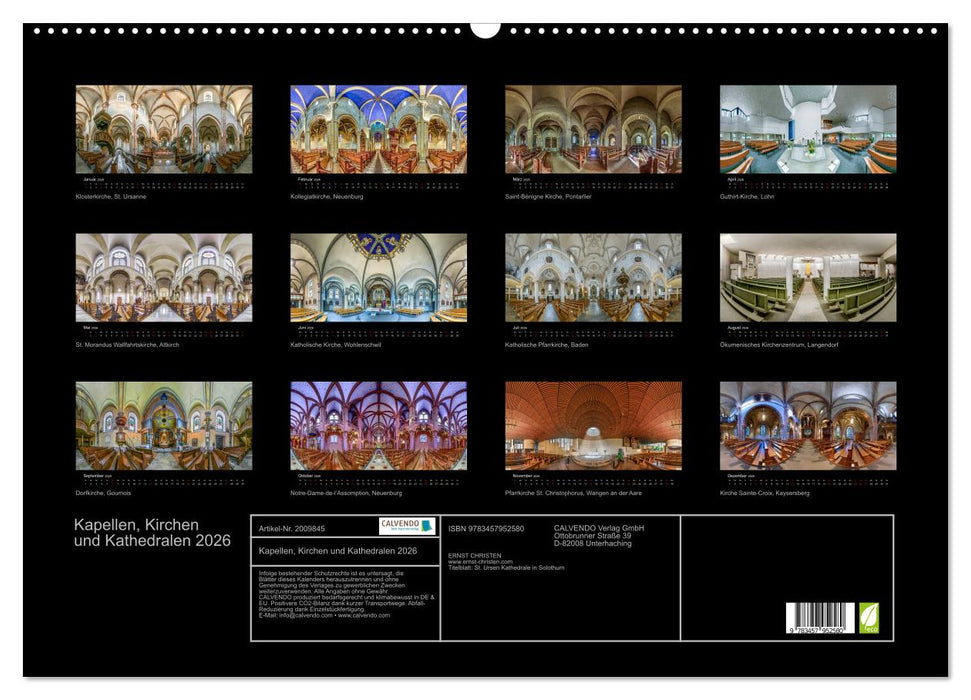
Task: Click the St. Morandus Wallfahrtskirche Altkirch image
Action: 164,278
